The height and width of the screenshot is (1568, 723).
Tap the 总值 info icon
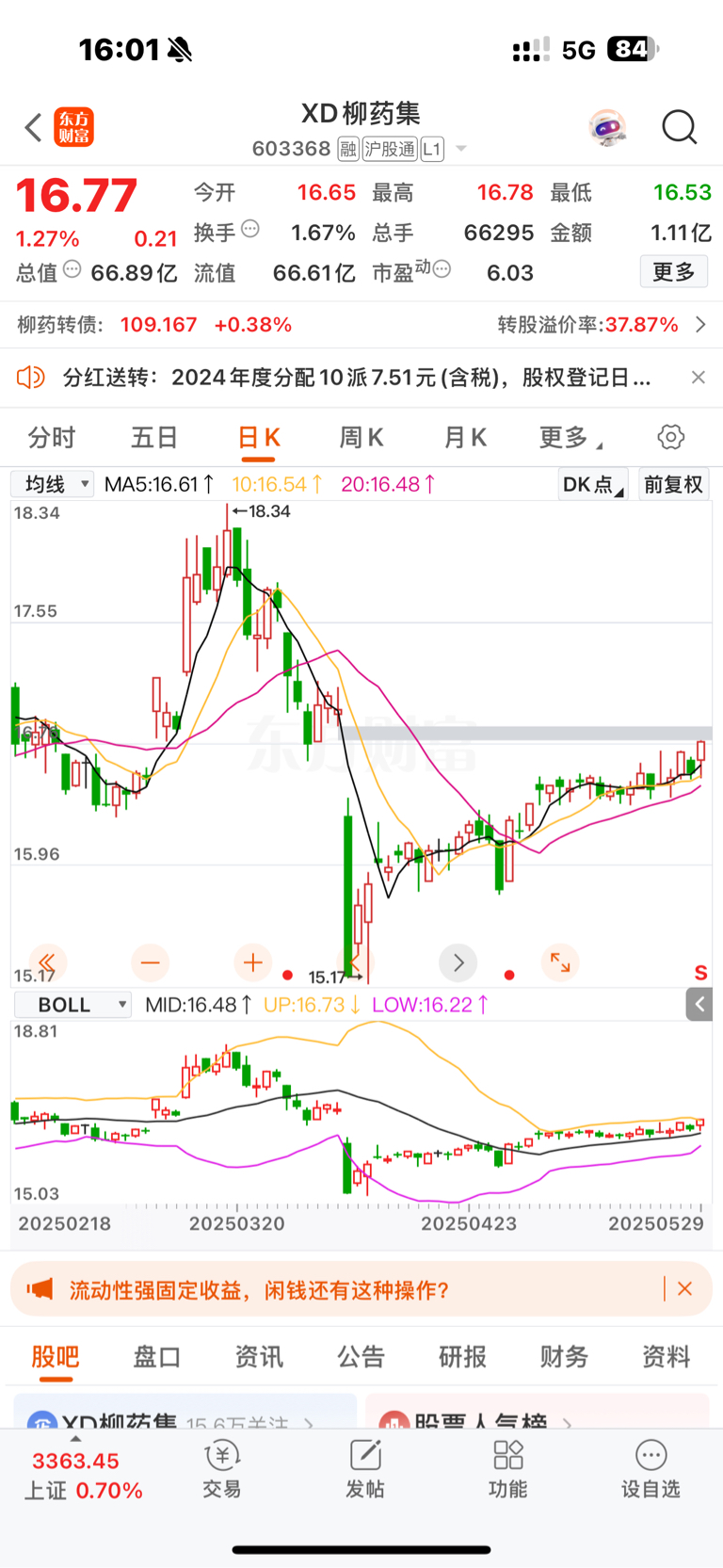coord(72,269)
